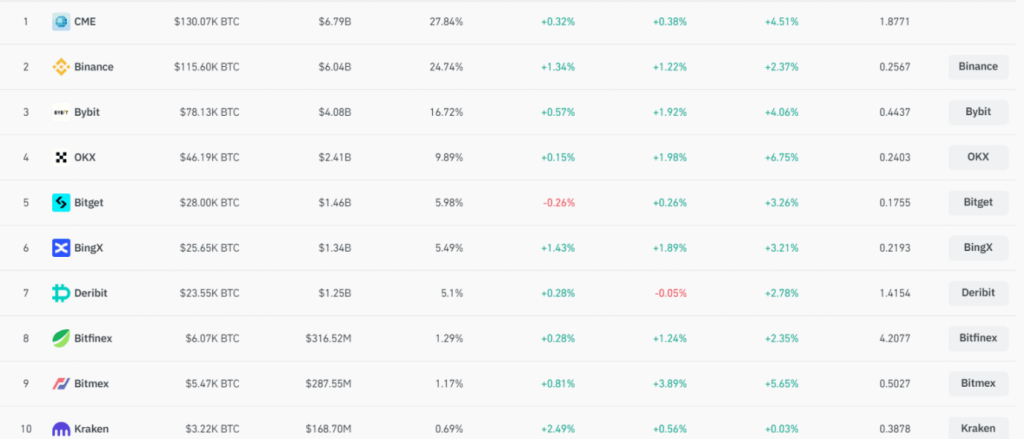Viewport: 1024px width, 439px height.
Task: Click the CME exchange logo icon
Action: tap(61, 21)
